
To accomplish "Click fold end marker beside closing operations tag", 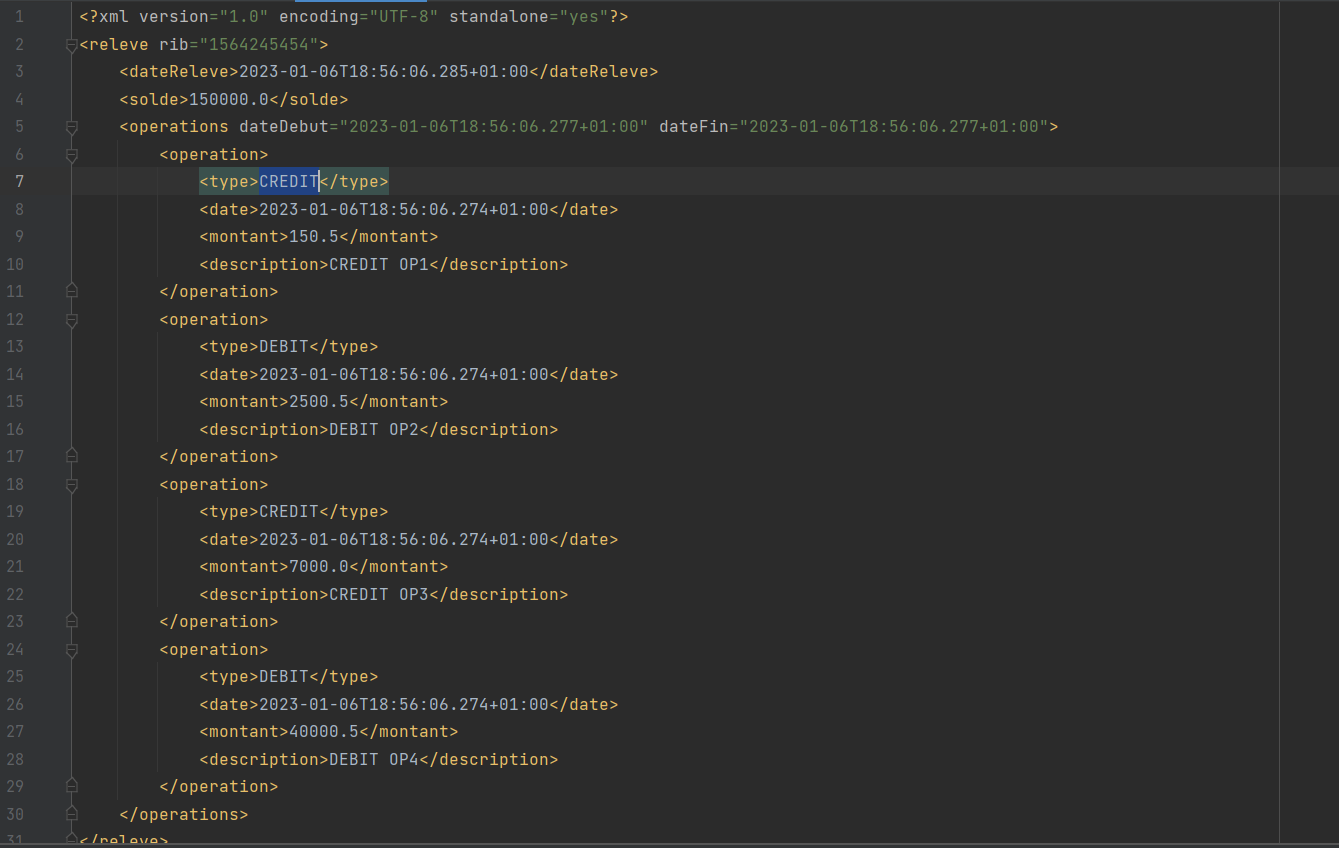I will (71, 813).
